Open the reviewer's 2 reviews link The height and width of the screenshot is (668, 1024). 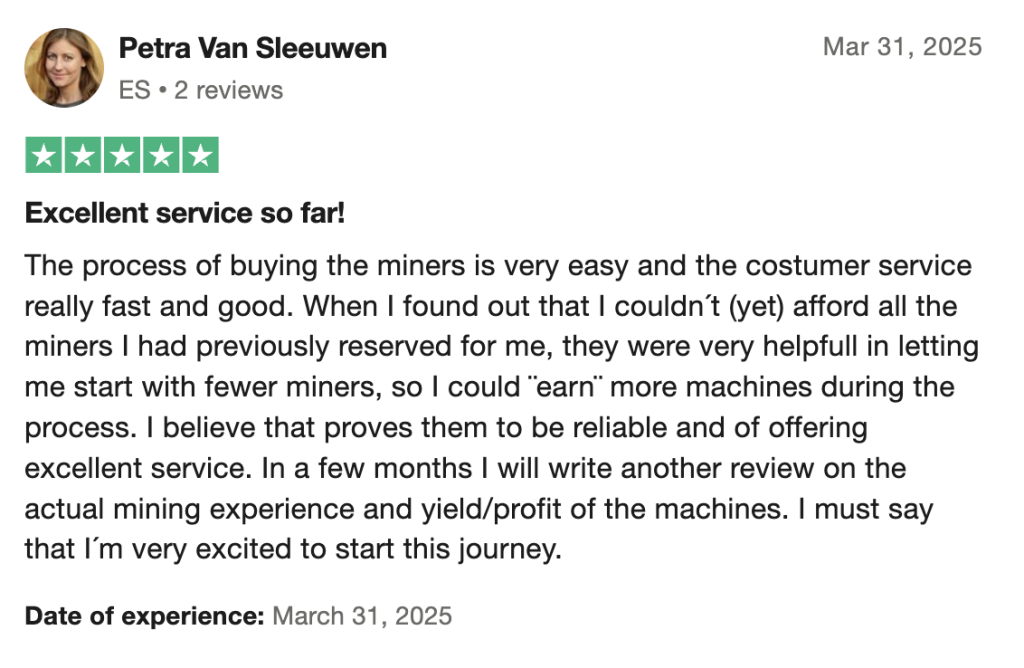(229, 90)
